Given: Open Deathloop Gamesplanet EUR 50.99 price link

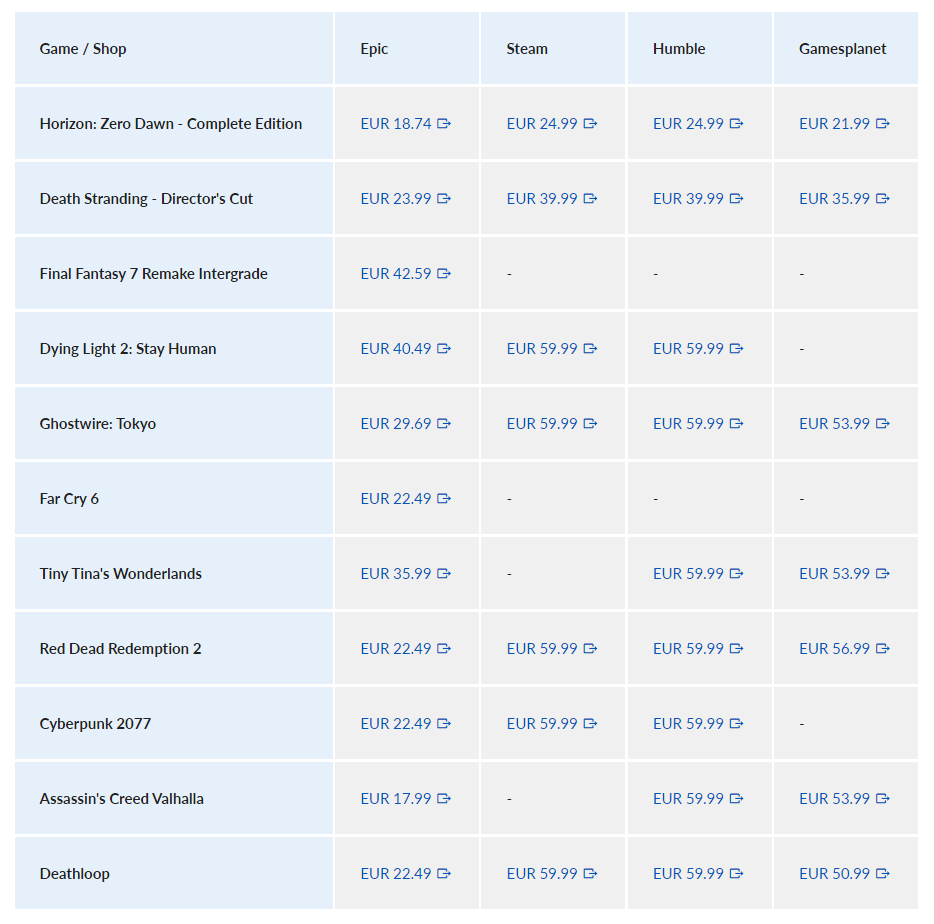Looking at the screenshot, I should [x=834, y=874].
